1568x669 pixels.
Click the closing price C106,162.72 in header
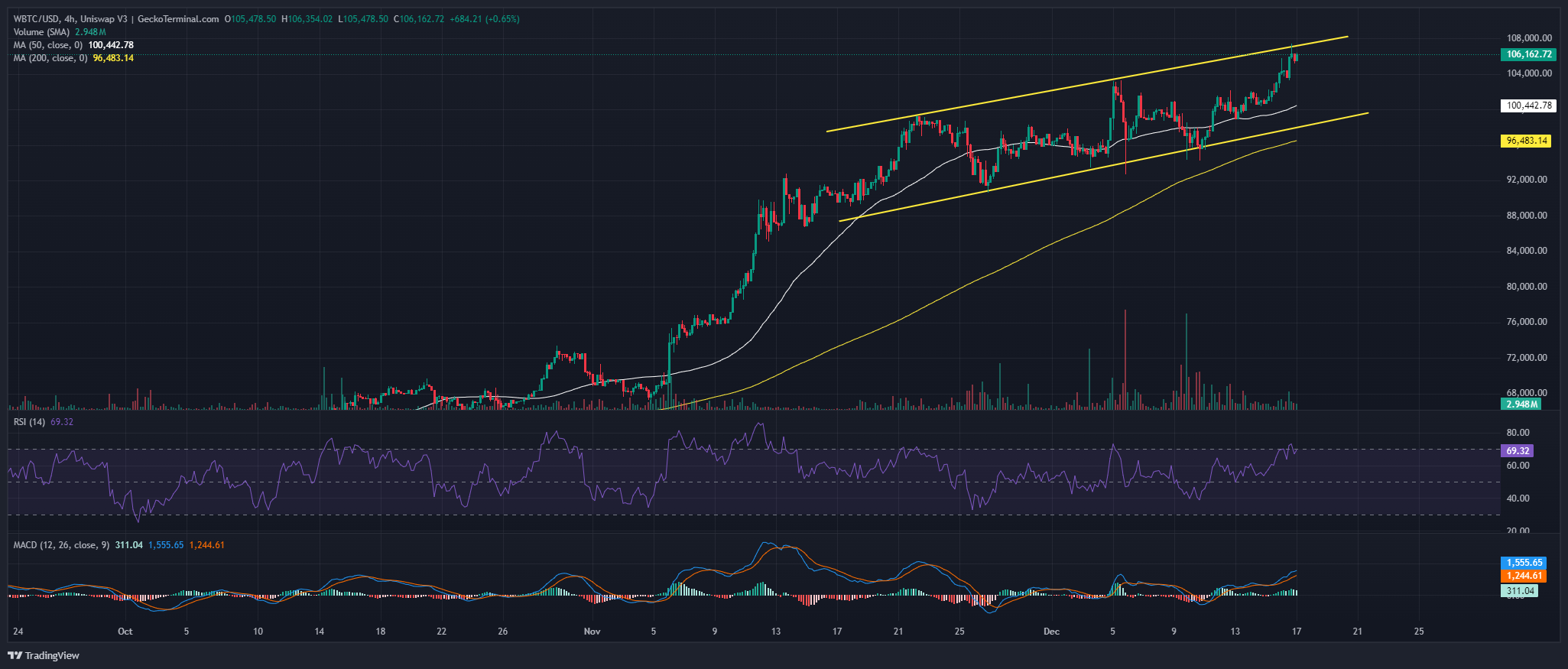pos(418,19)
